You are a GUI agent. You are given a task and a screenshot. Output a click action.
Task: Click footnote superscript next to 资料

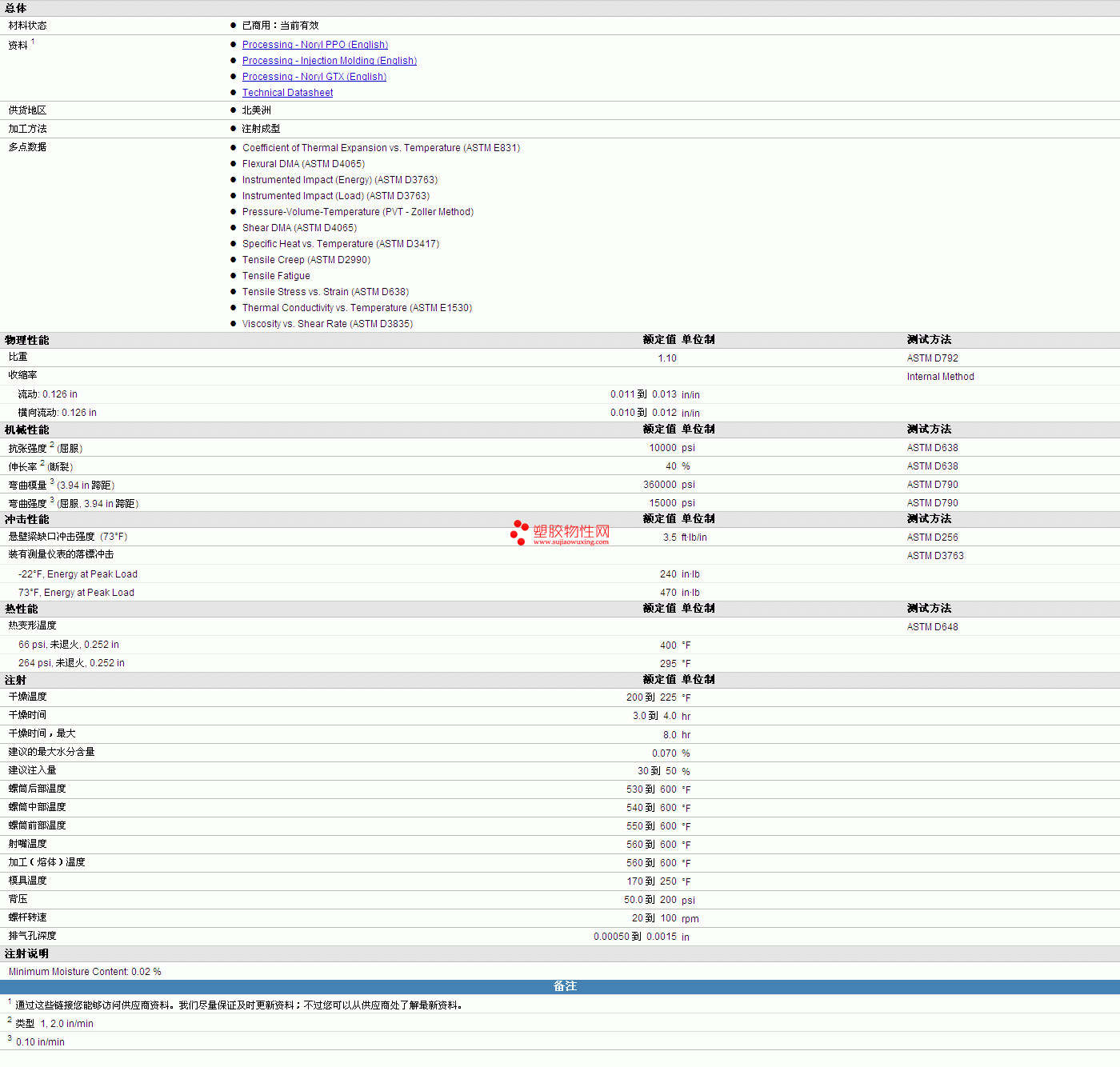tap(33, 42)
